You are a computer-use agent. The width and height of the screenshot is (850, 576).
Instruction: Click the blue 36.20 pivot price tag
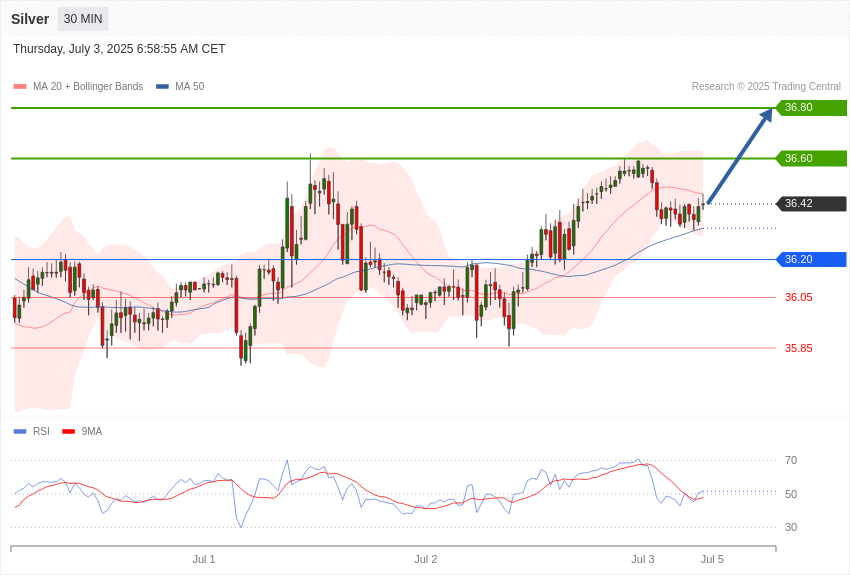tap(812, 260)
